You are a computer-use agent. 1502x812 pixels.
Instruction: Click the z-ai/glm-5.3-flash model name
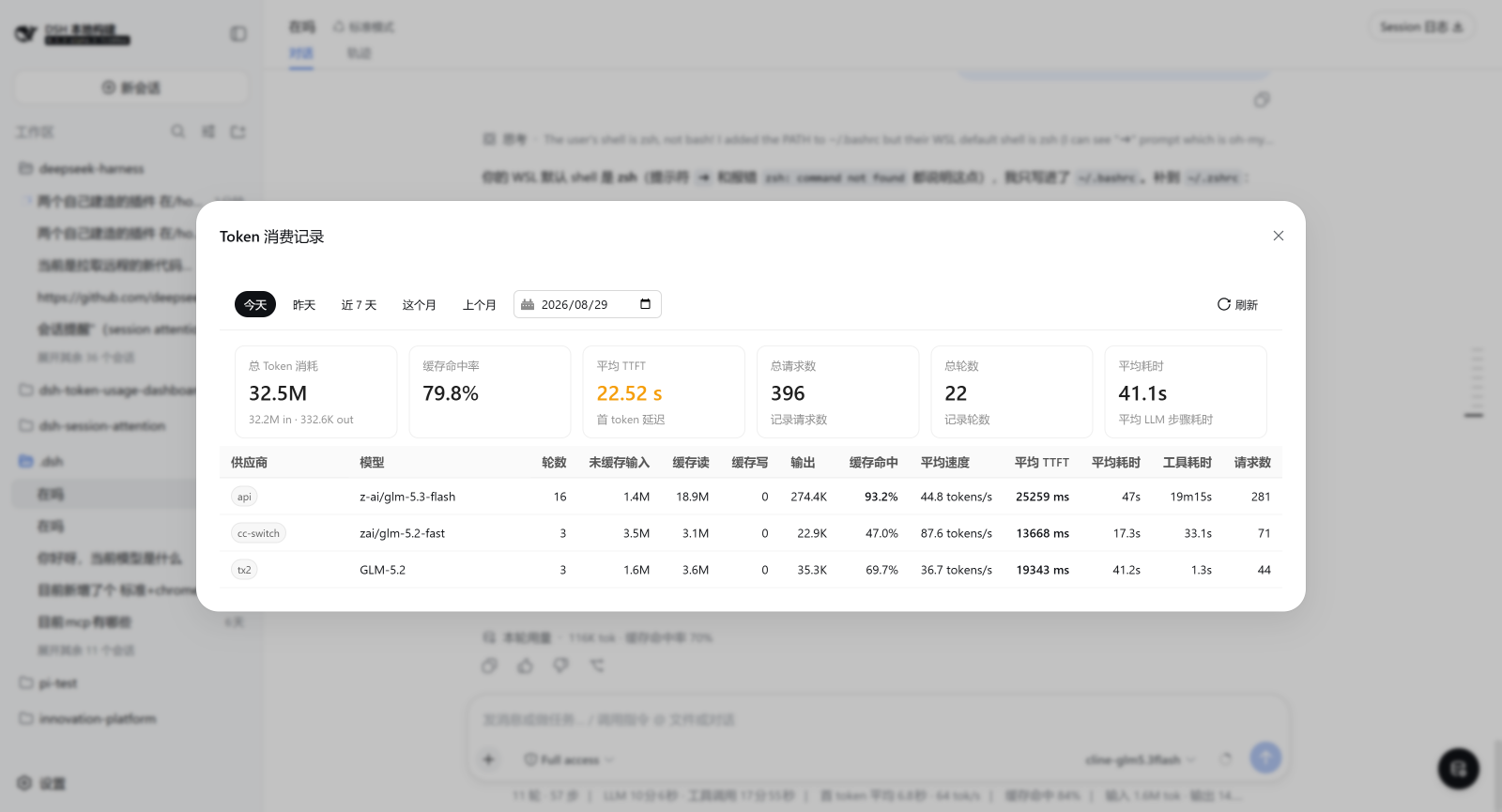(407, 497)
